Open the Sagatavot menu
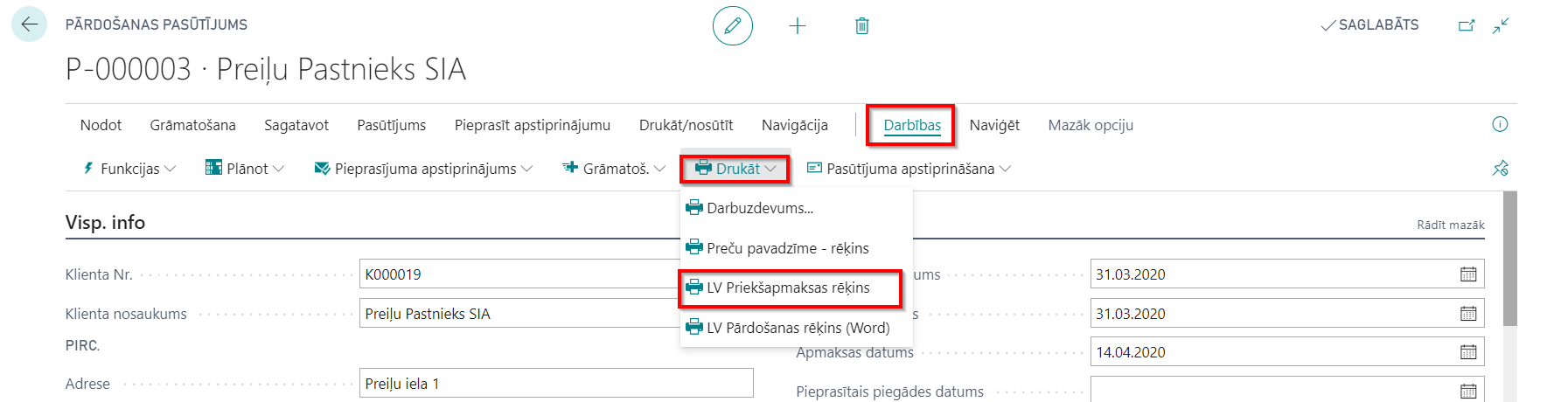 296,125
